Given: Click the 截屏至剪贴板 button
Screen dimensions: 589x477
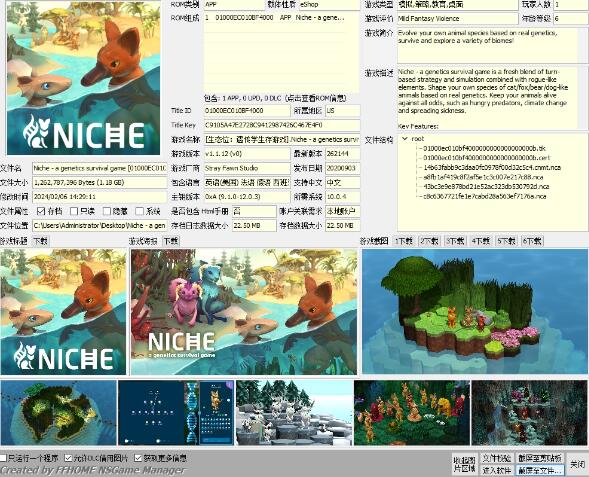Looking at the screenshot, I should [540, 458].
